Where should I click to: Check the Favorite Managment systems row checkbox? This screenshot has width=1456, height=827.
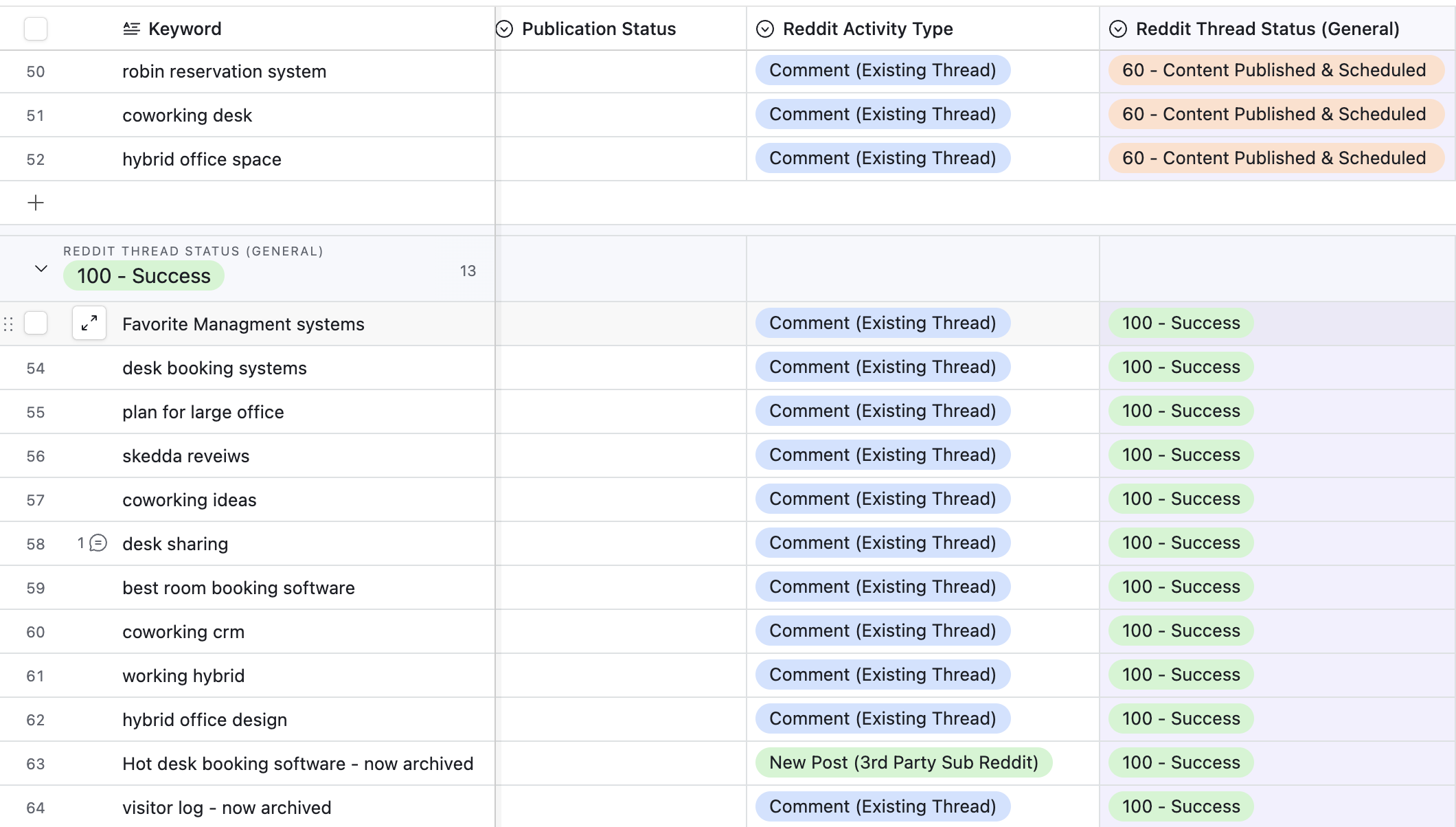[36, 323]
